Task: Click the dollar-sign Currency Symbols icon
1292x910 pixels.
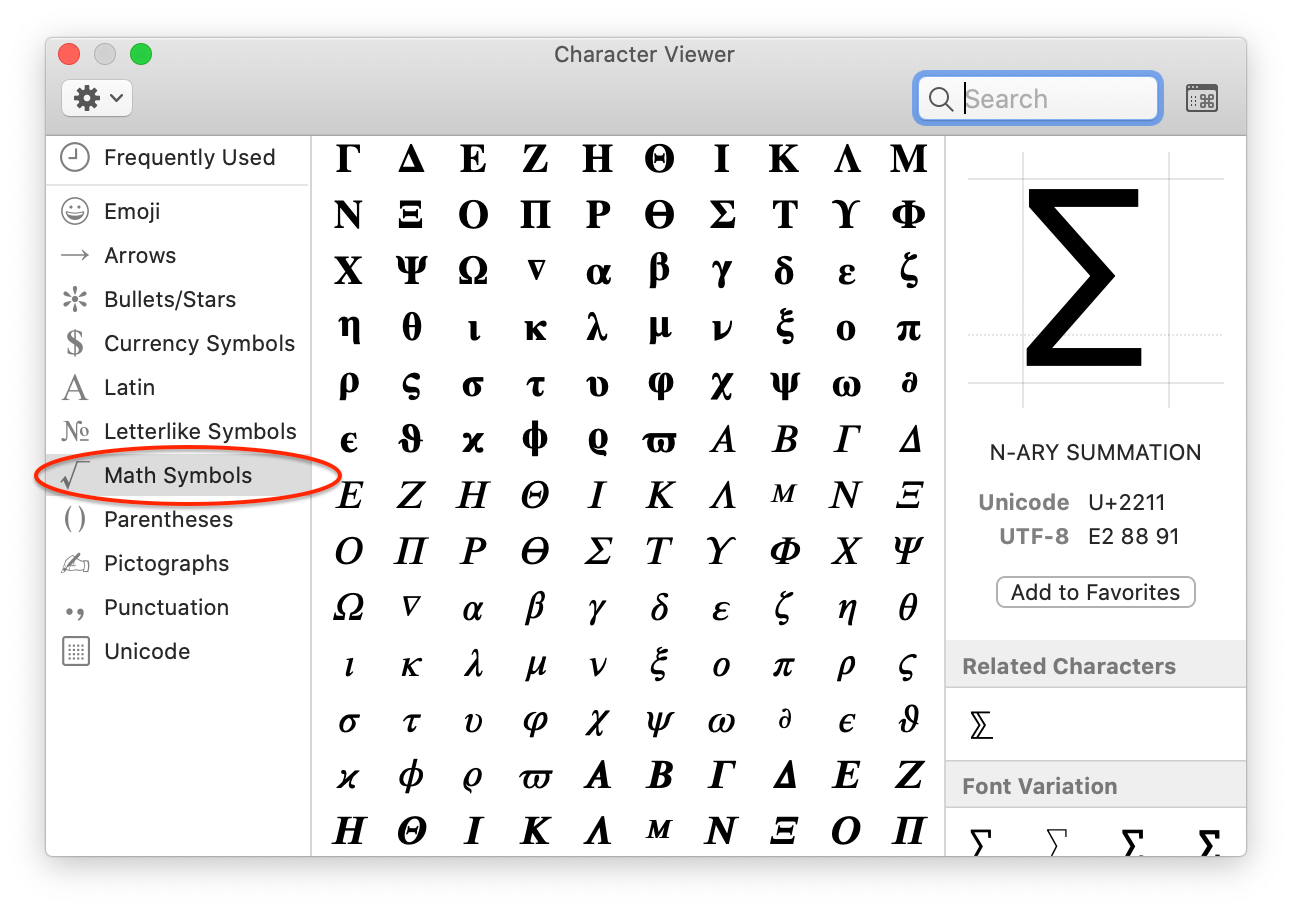Action: point(72,343)
